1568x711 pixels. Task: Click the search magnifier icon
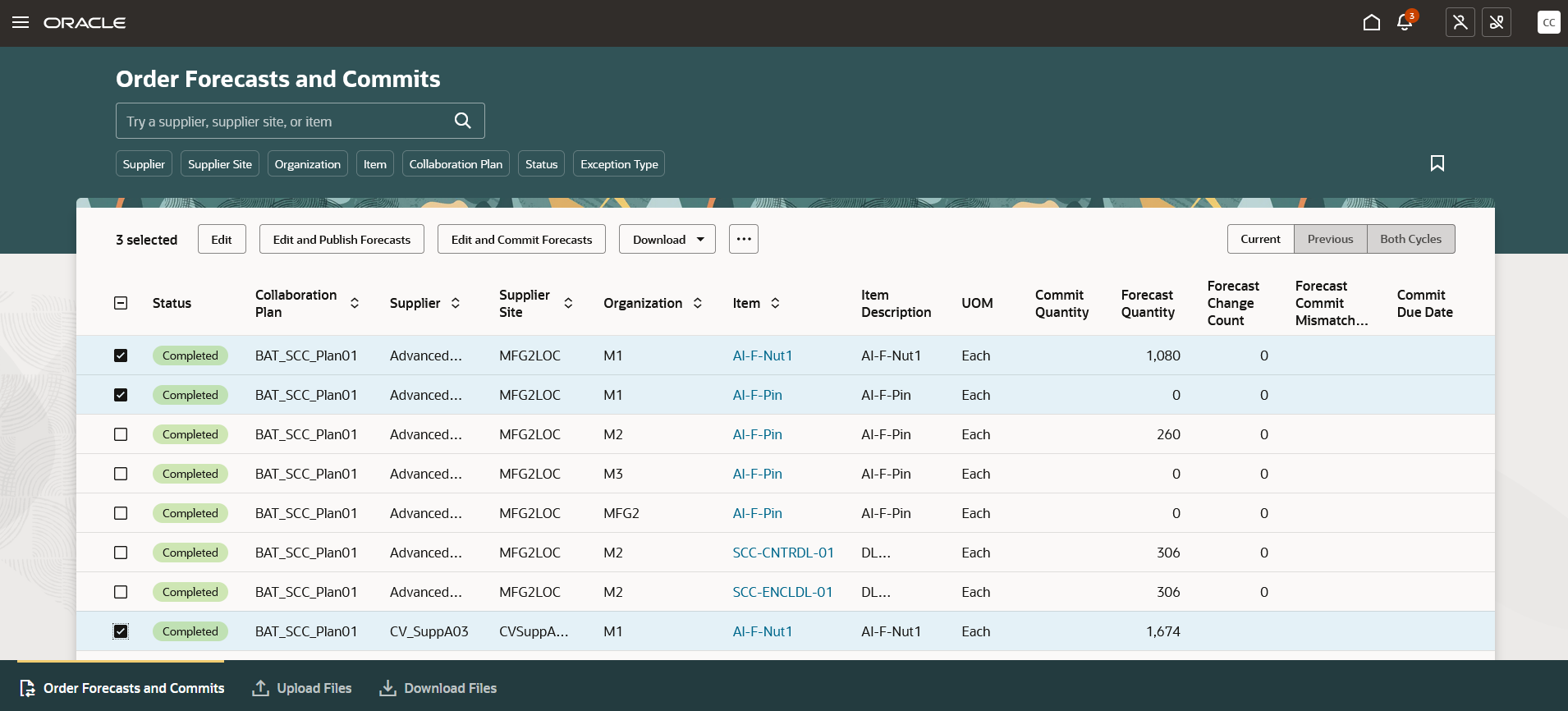[x=463, y=121]
